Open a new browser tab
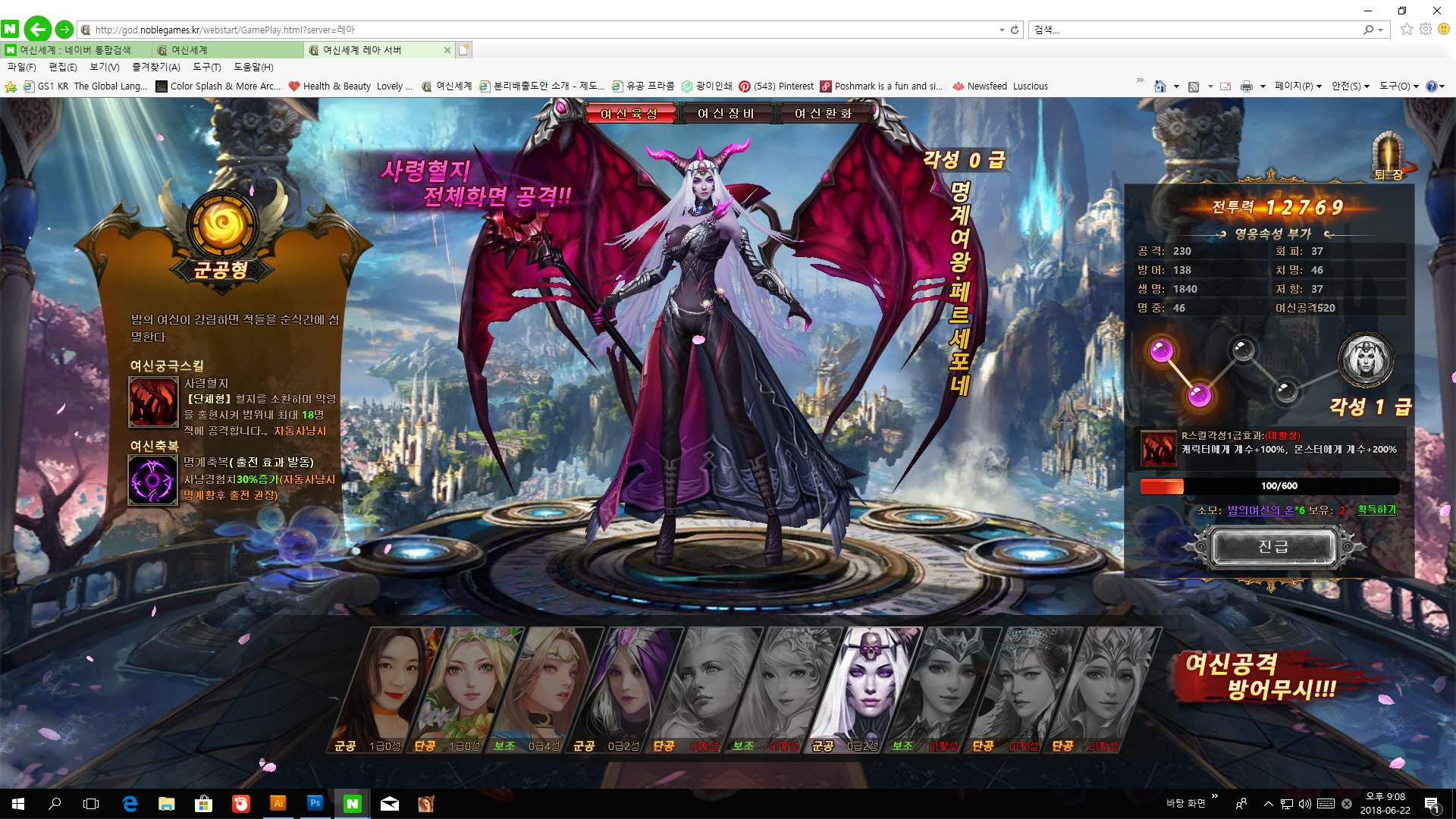This screenshot has width=1456, height=819. [464, 50]
